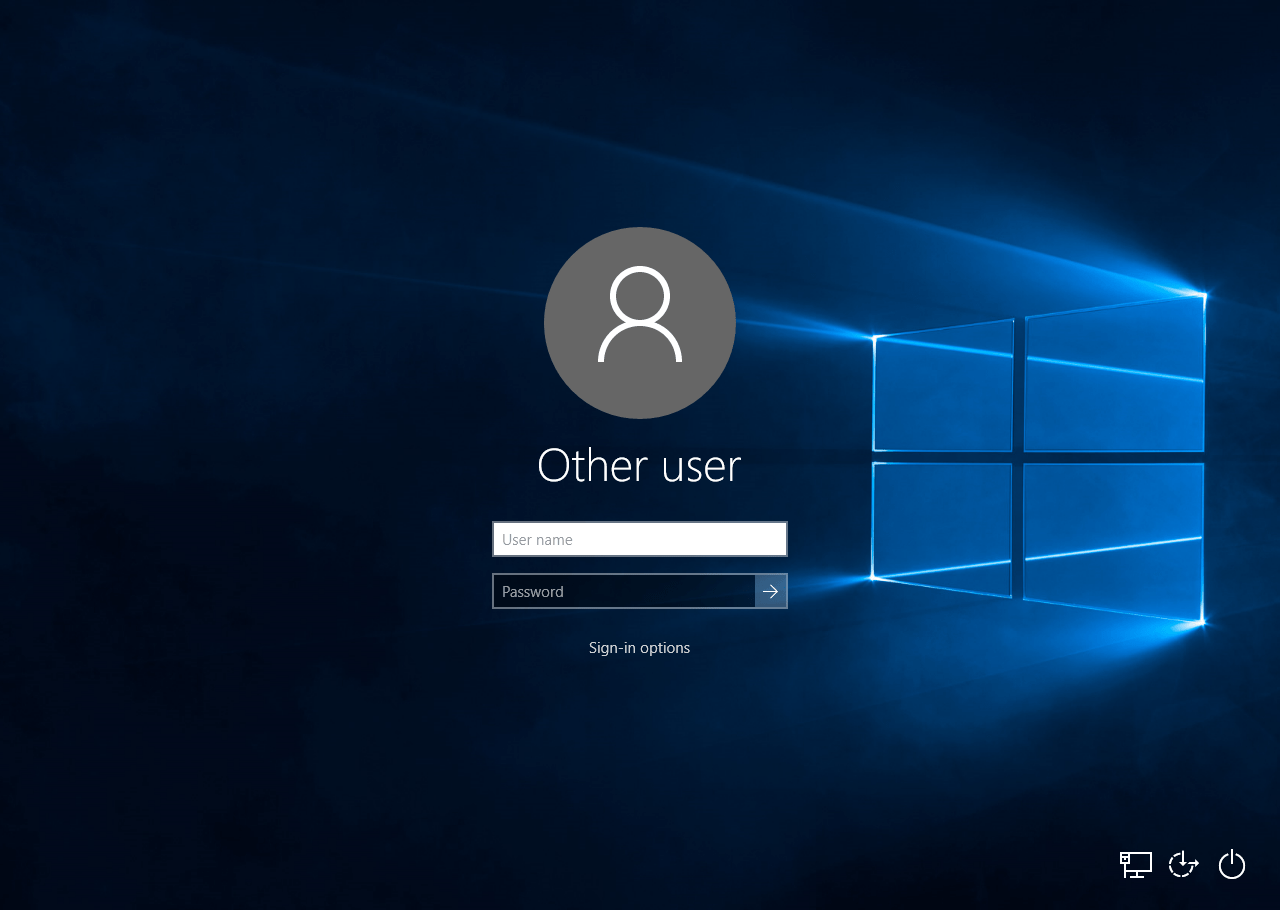1280x910 pixels.
Task: Open accessibility options via its icon
Action: point(1183,863)
